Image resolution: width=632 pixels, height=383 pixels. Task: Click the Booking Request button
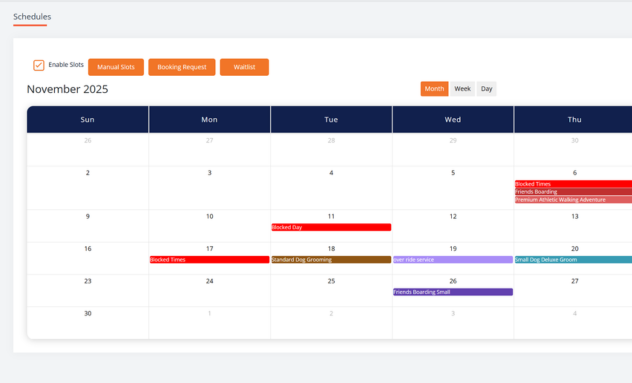(x=182, y=67)
